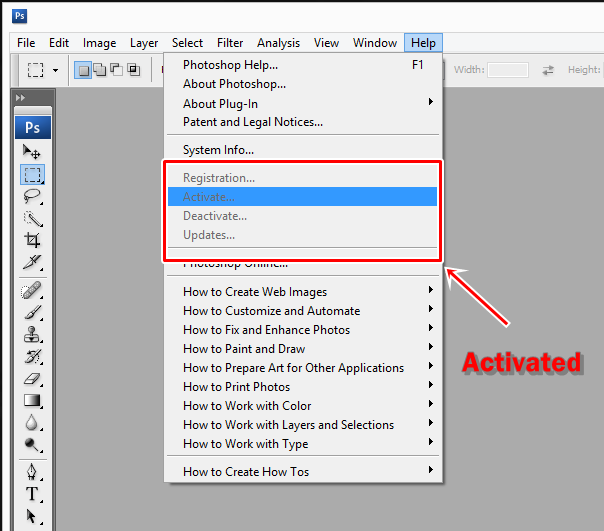
Task: Select the Rectangular Marquee tool in toolbox
Action: pos(32,174)
